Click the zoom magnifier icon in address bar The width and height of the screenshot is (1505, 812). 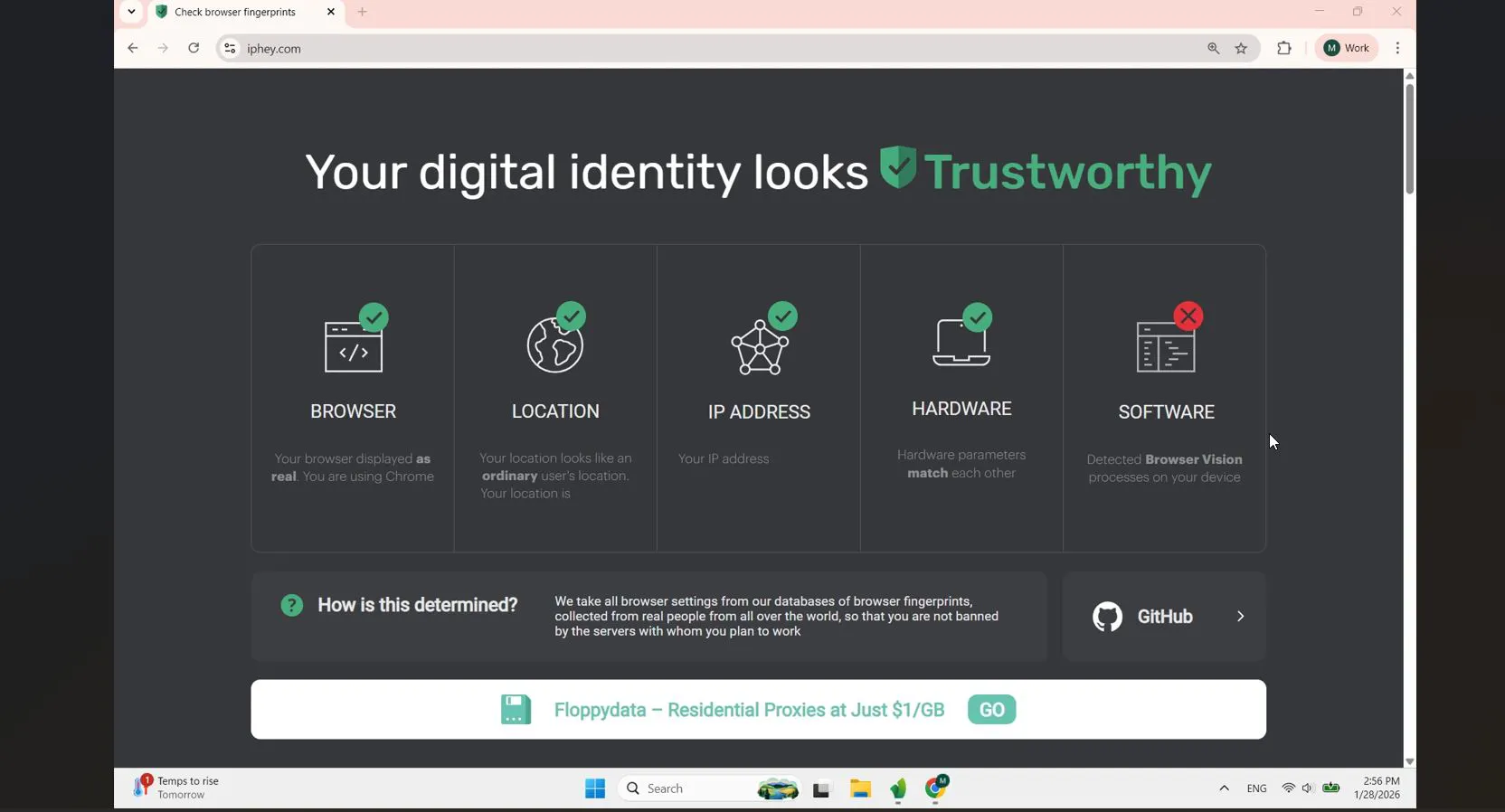pyautogui.click(x=1214, y=49)
